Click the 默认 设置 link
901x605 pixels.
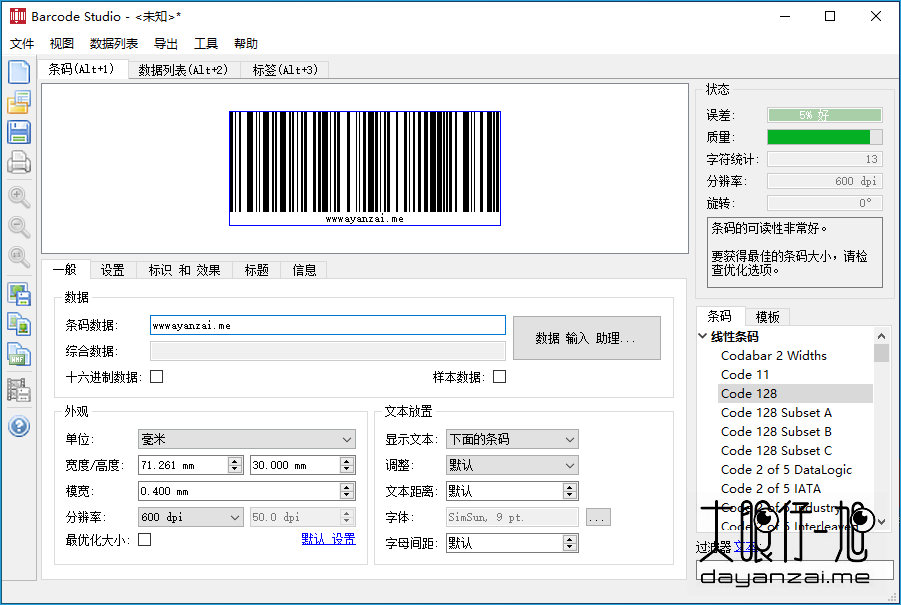click(328, 539)
